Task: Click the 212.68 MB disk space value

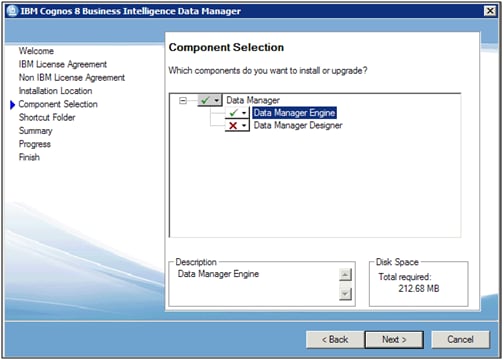Action: click(419, 288)
